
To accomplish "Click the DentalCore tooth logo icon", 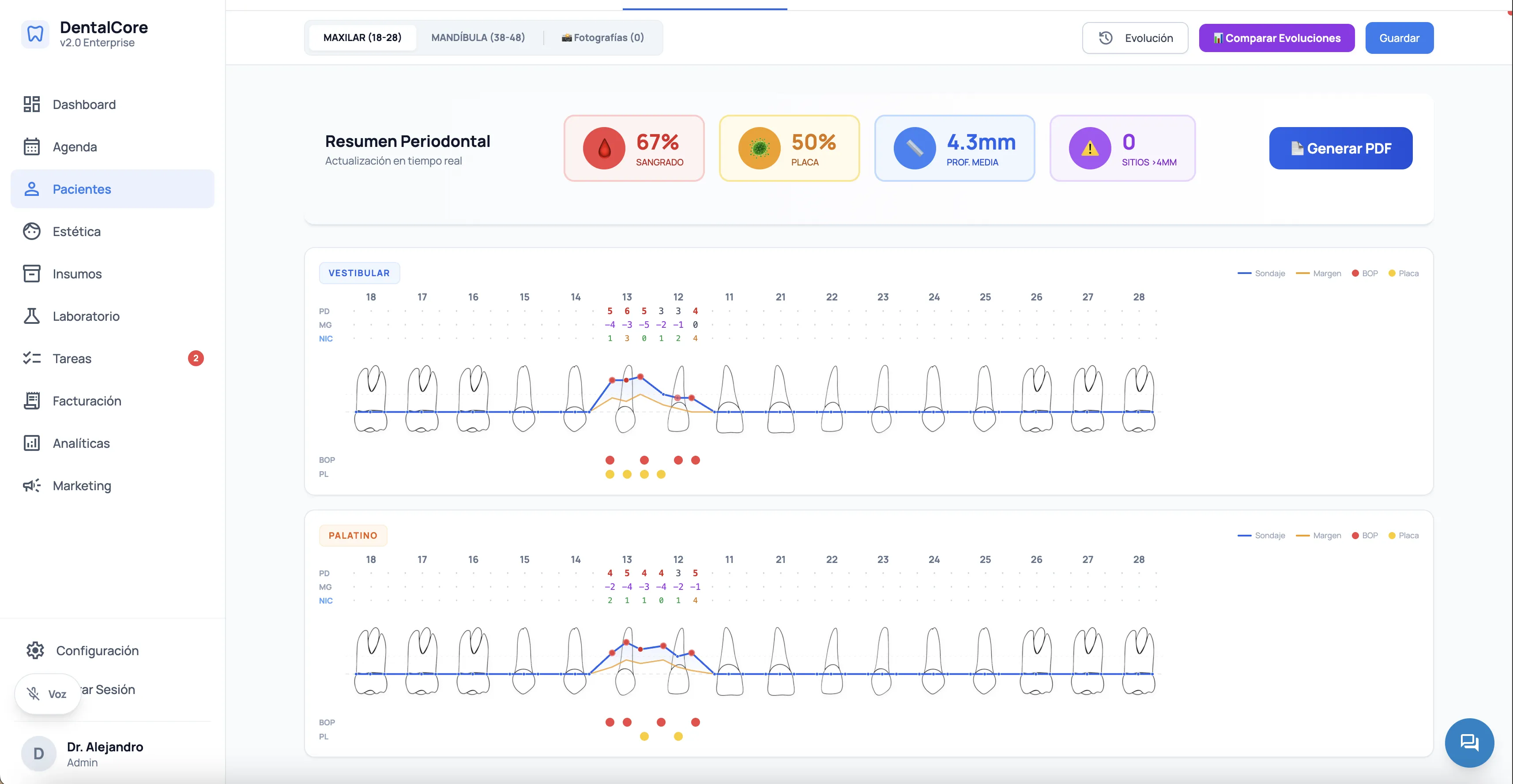I will point(35,34).
